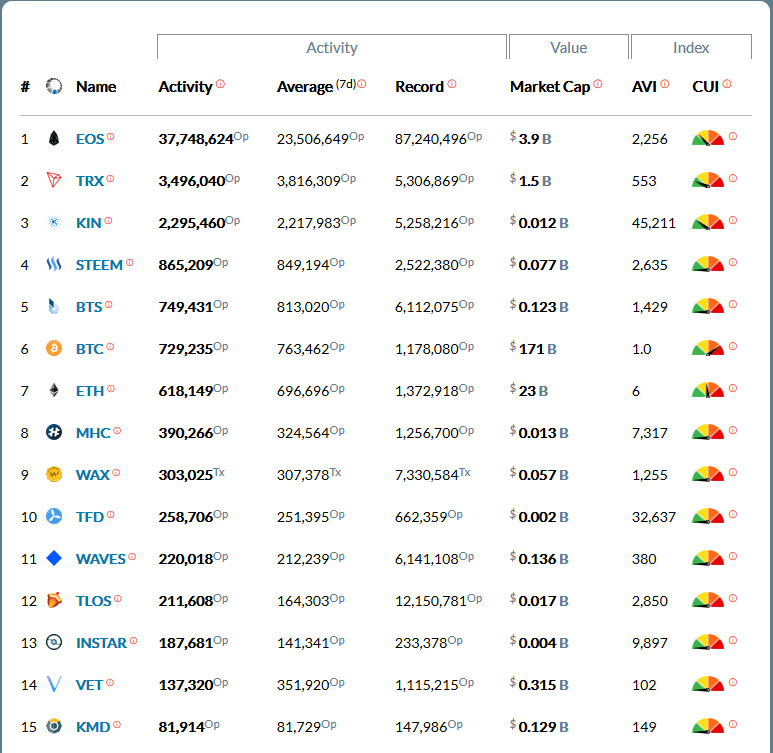This screenshot has width=773, height=753.
Task: Open the BTS coin link
Action: (89, 307)
